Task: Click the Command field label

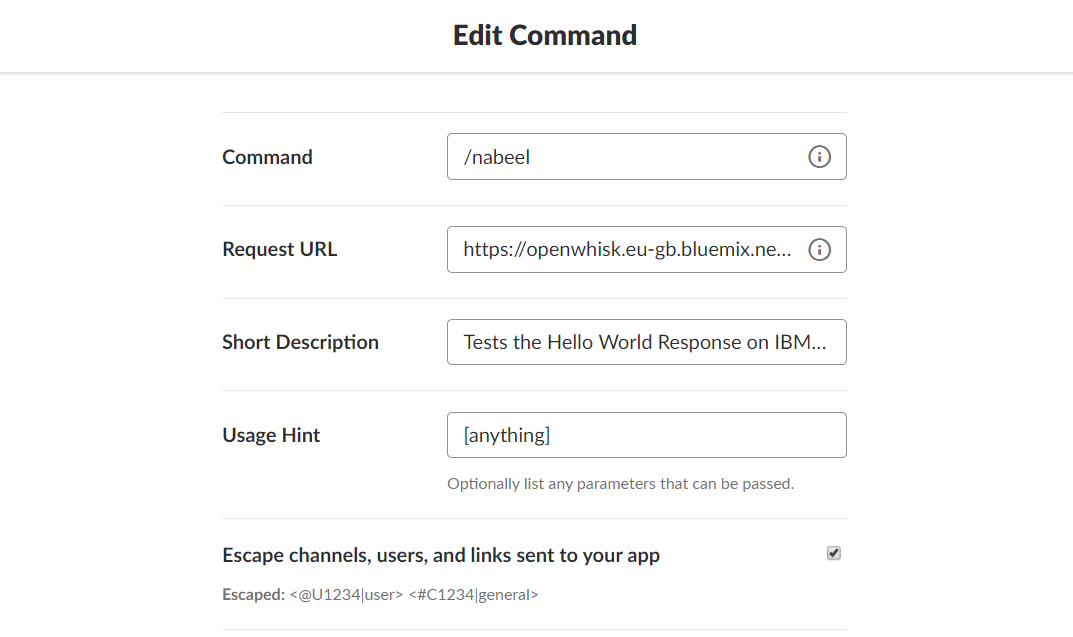Action: [x=267, y=157]
